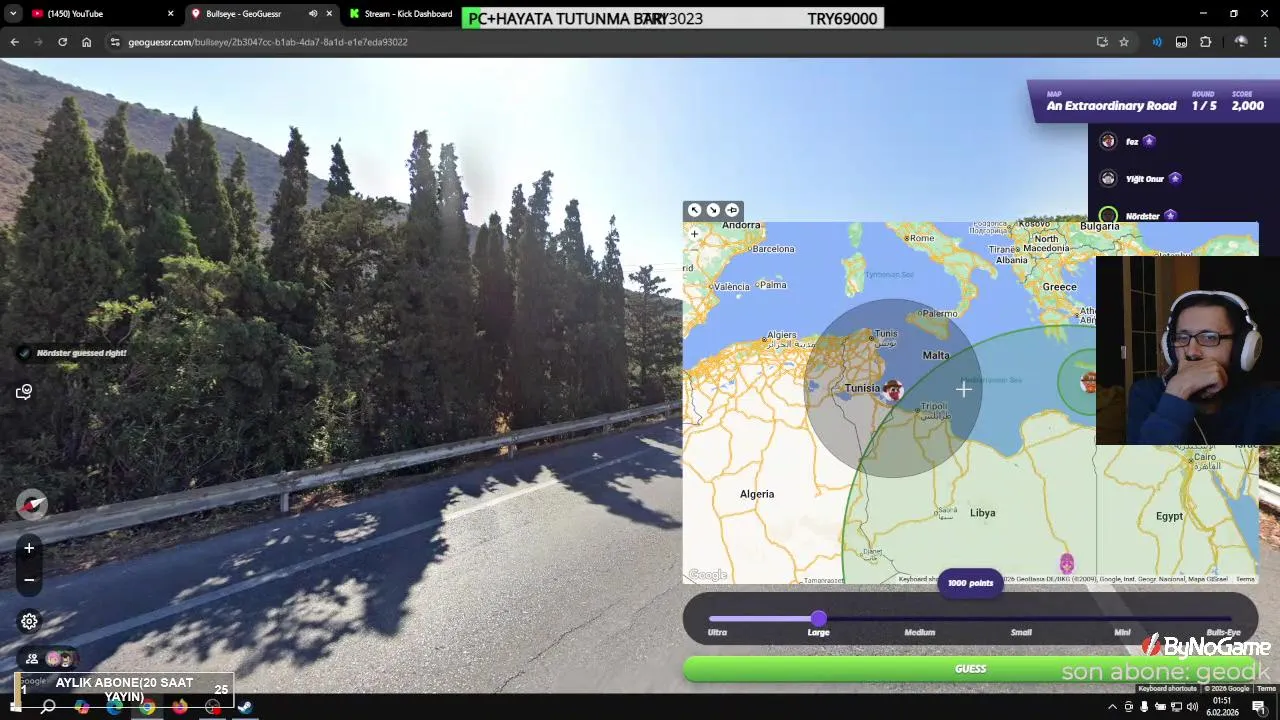
Task: Click the up-left arrow map size control
Action: (694, 210)
